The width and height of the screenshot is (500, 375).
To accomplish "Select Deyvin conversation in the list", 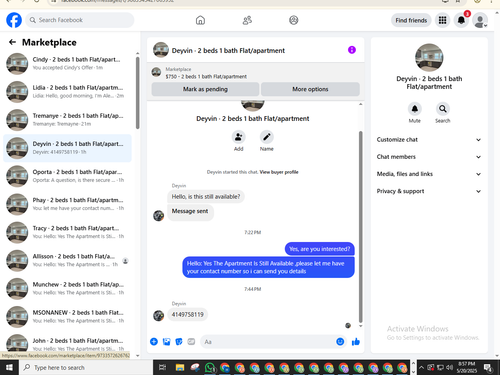I will pyautogui.click(x=67, y=148).
